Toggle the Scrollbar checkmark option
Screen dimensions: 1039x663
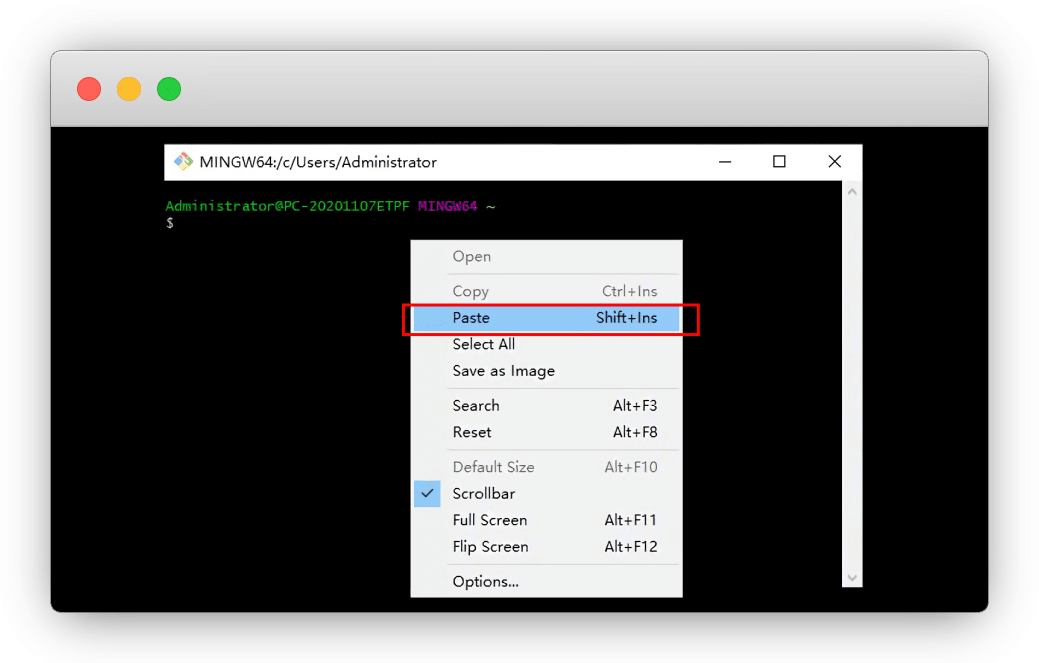pos(484,494)
